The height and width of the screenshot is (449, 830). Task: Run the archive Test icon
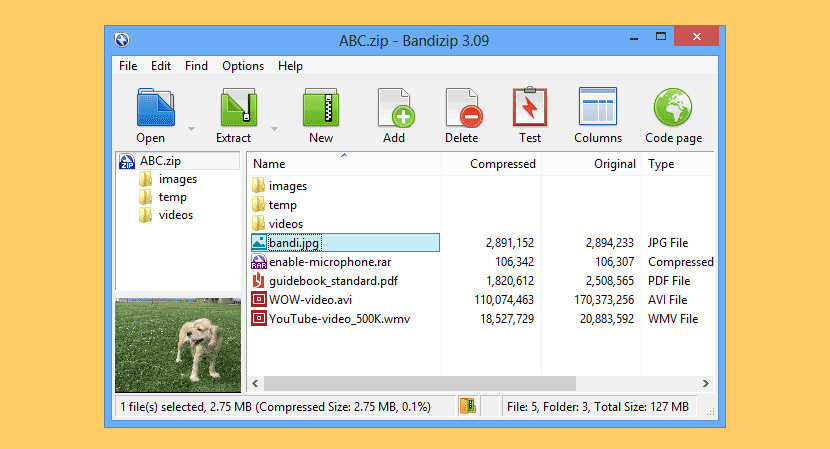point(529,108)
